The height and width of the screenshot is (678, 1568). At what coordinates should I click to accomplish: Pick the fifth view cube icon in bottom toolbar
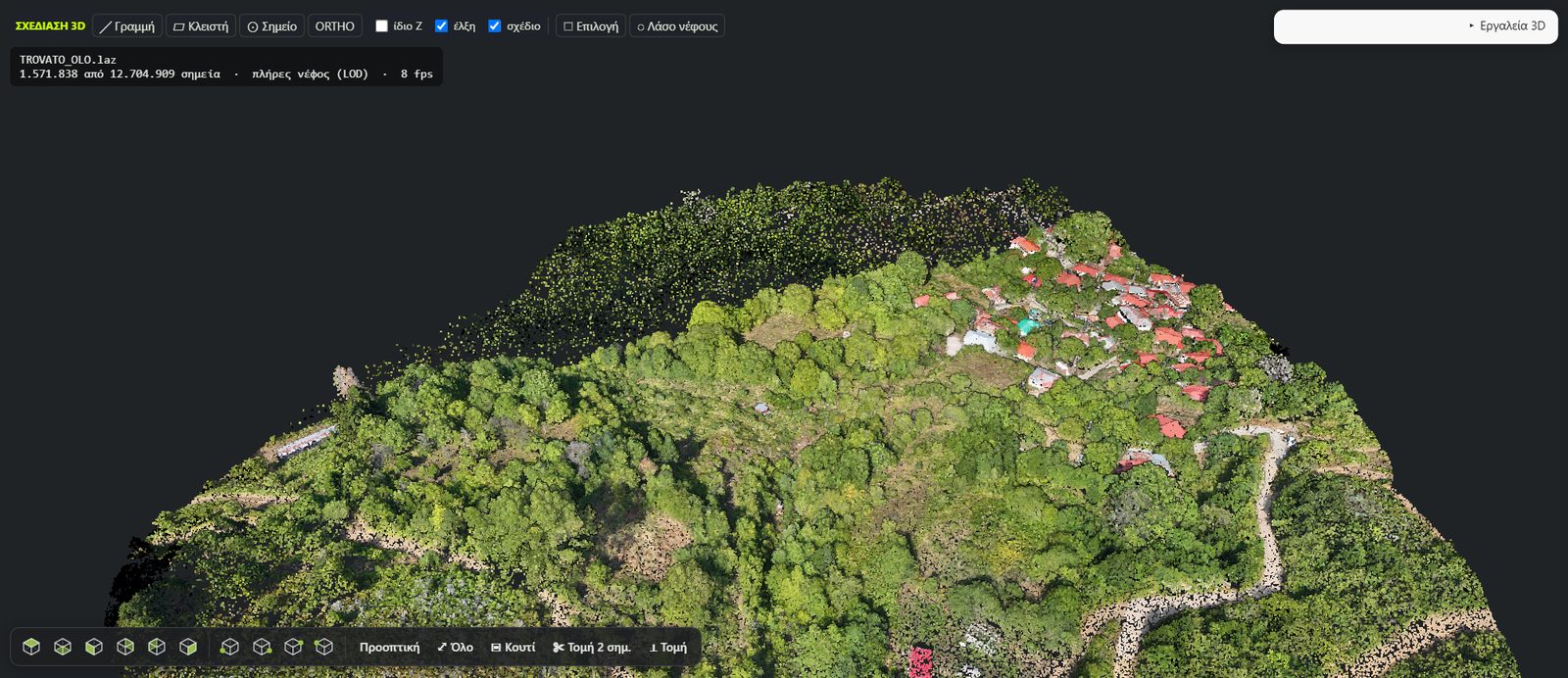[157, 647]
